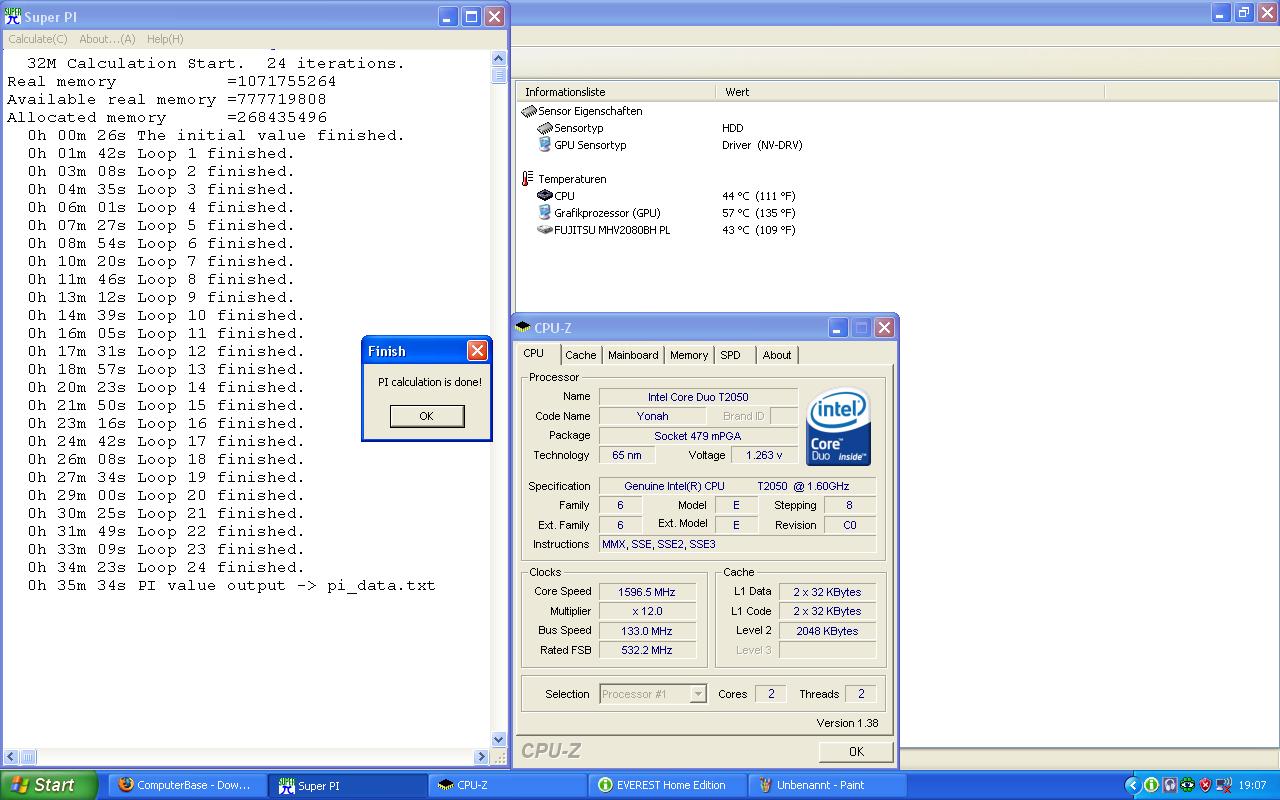
Task: Click the Temperaturen thermometer icon
Action: coord(528,179)
